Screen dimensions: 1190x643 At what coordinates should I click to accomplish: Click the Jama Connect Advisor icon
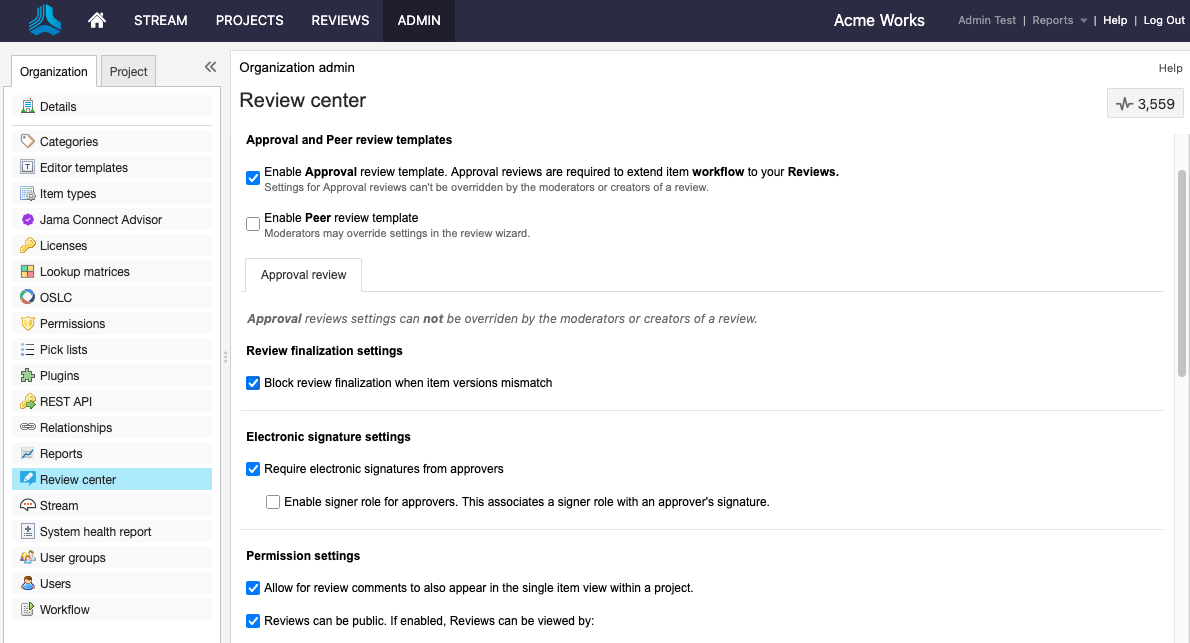pyautogui.click(x=27, y=219)
